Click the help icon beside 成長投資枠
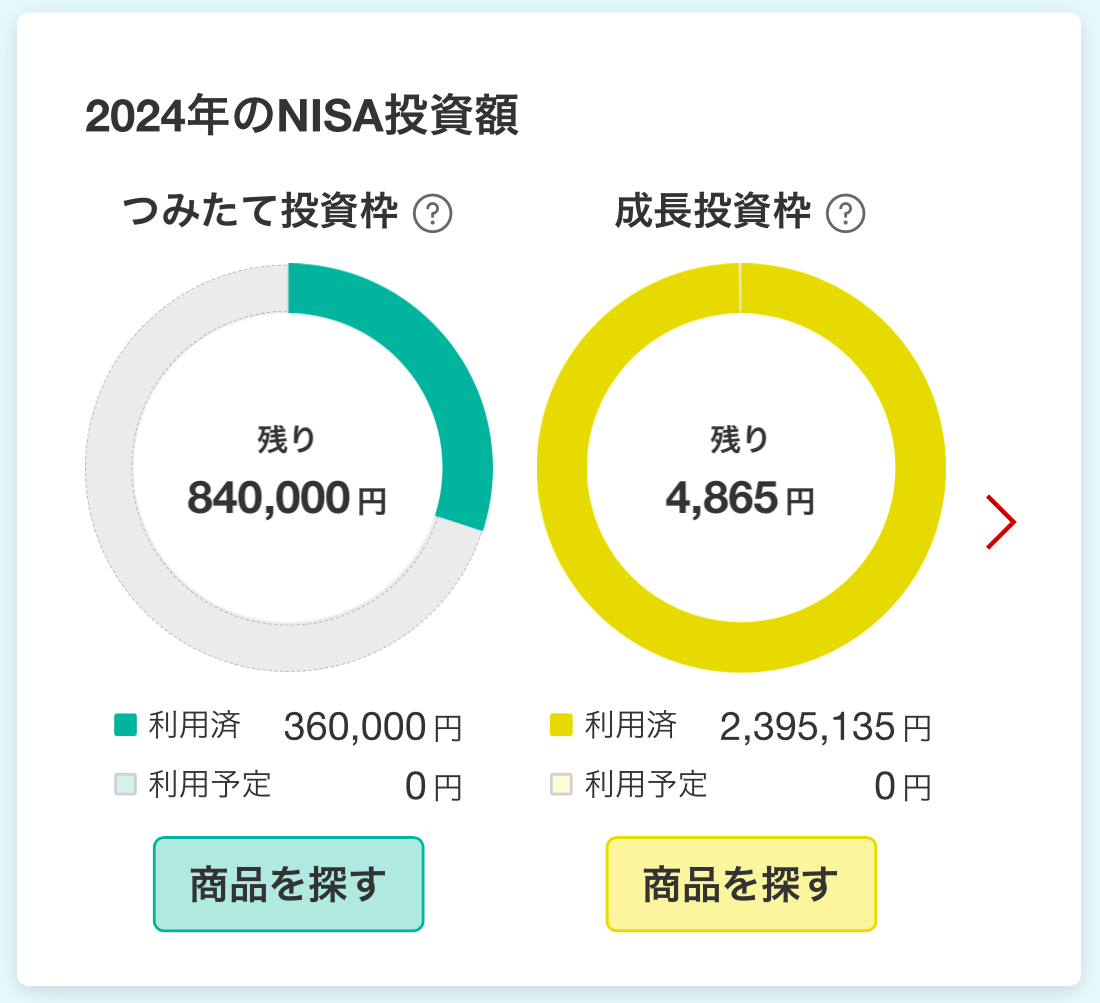The width and height of the screenshot is (1100, 1003). pyautogui.click(x=845, y=213)
